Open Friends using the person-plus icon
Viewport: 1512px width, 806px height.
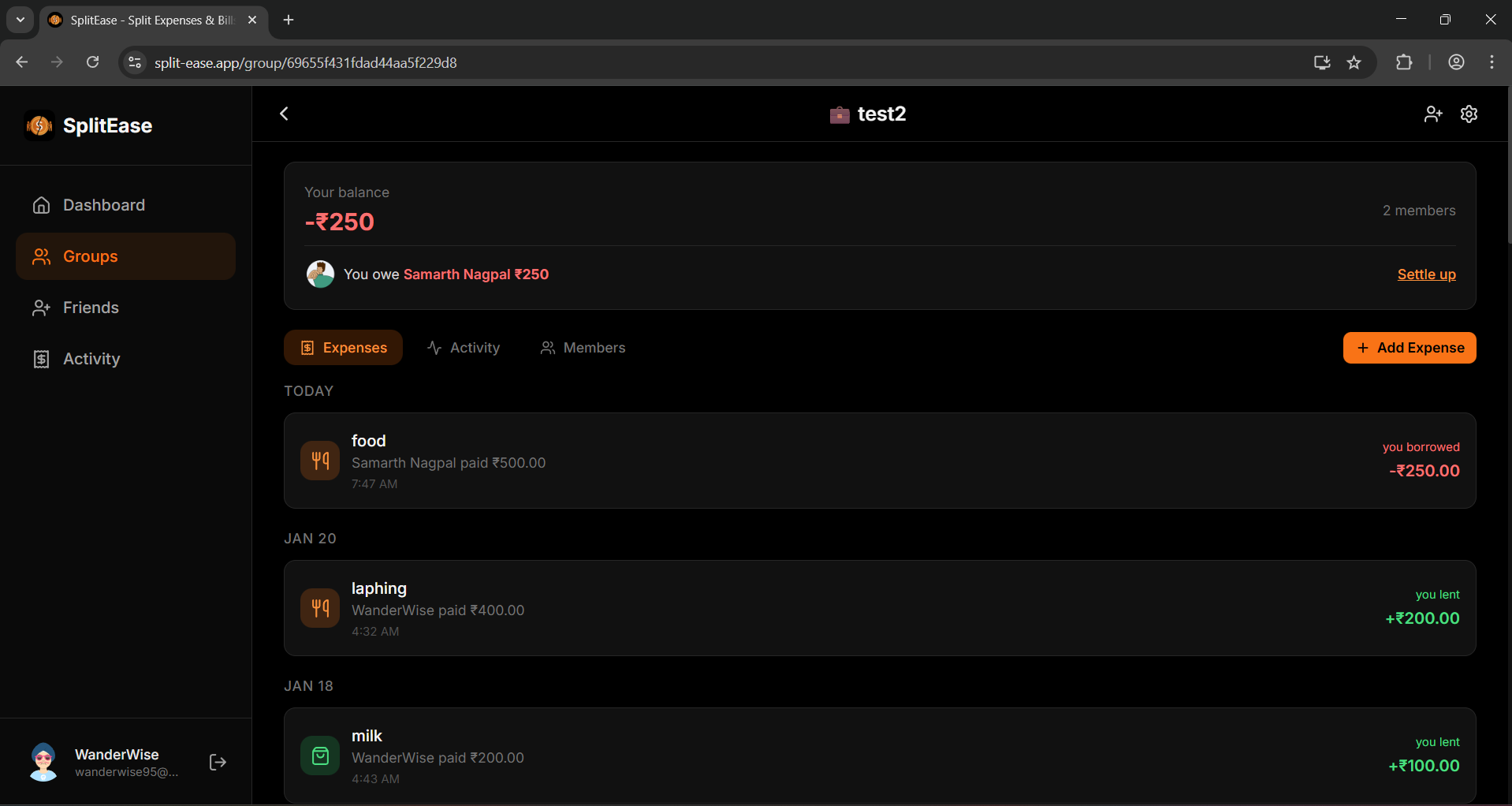click(x=42, y=308)
